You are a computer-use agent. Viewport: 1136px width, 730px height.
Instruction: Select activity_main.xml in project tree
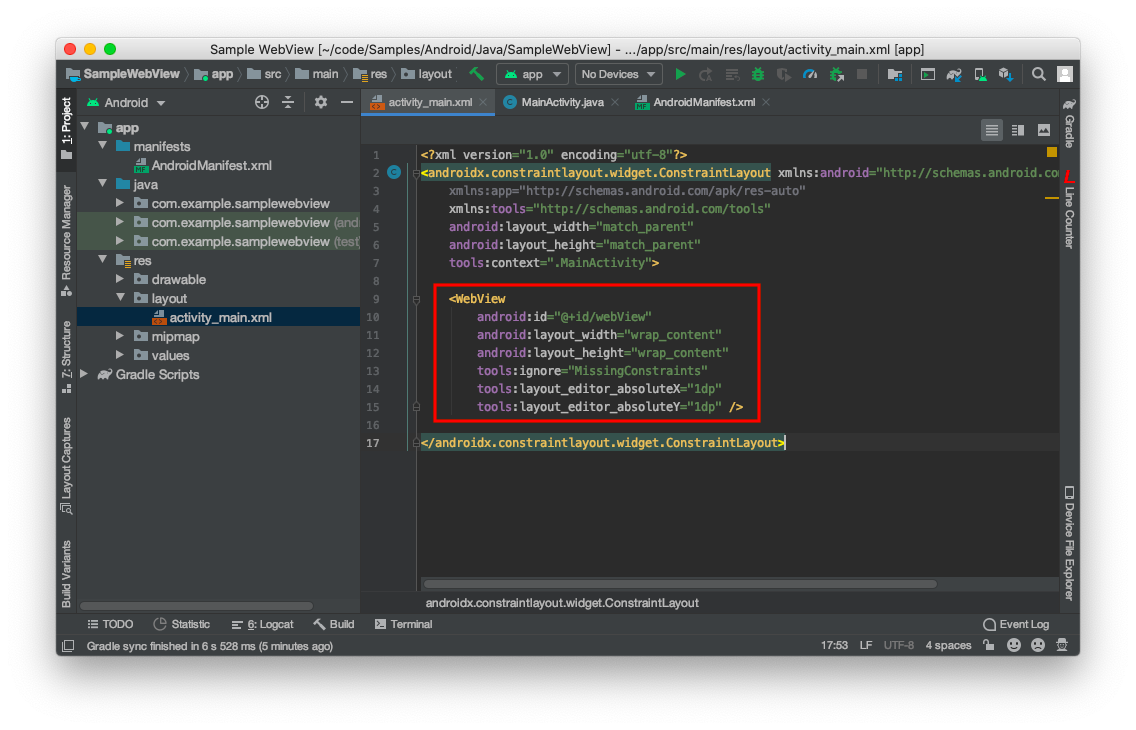218,317
